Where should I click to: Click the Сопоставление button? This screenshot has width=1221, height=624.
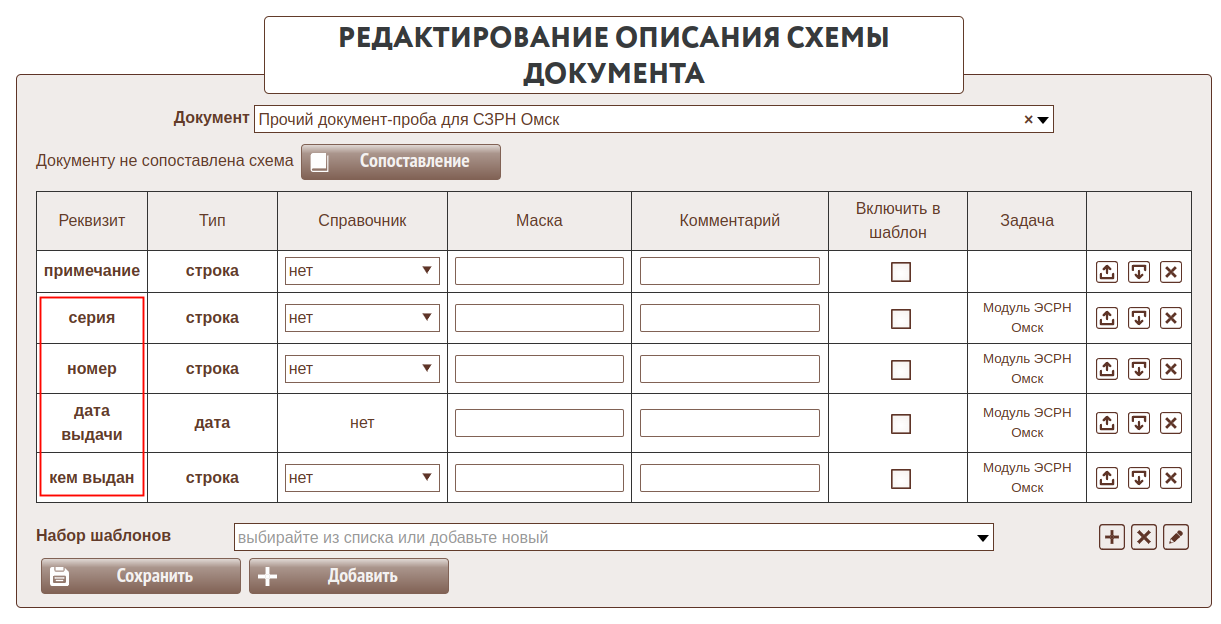[401, 162]
